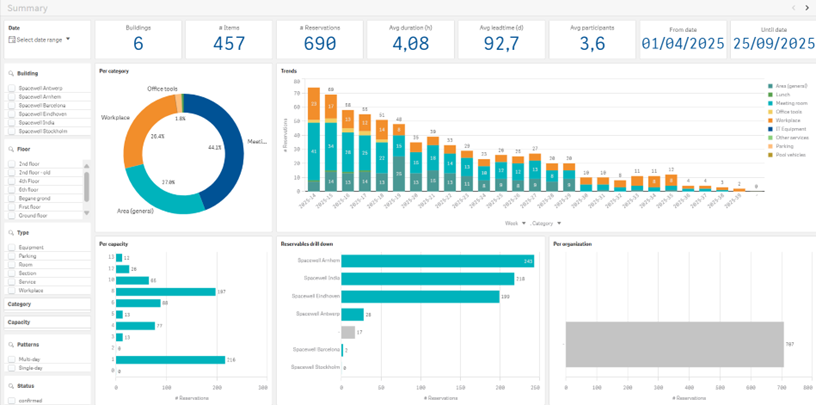Click the Parking legend swatch

point(770,146)
